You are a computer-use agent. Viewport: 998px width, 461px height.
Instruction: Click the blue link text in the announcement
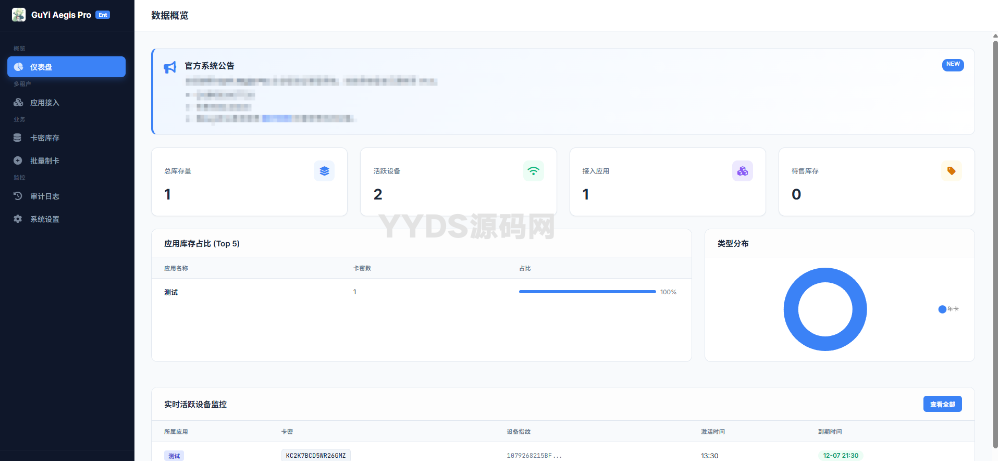pyautogui.click(x=277, y=118)
